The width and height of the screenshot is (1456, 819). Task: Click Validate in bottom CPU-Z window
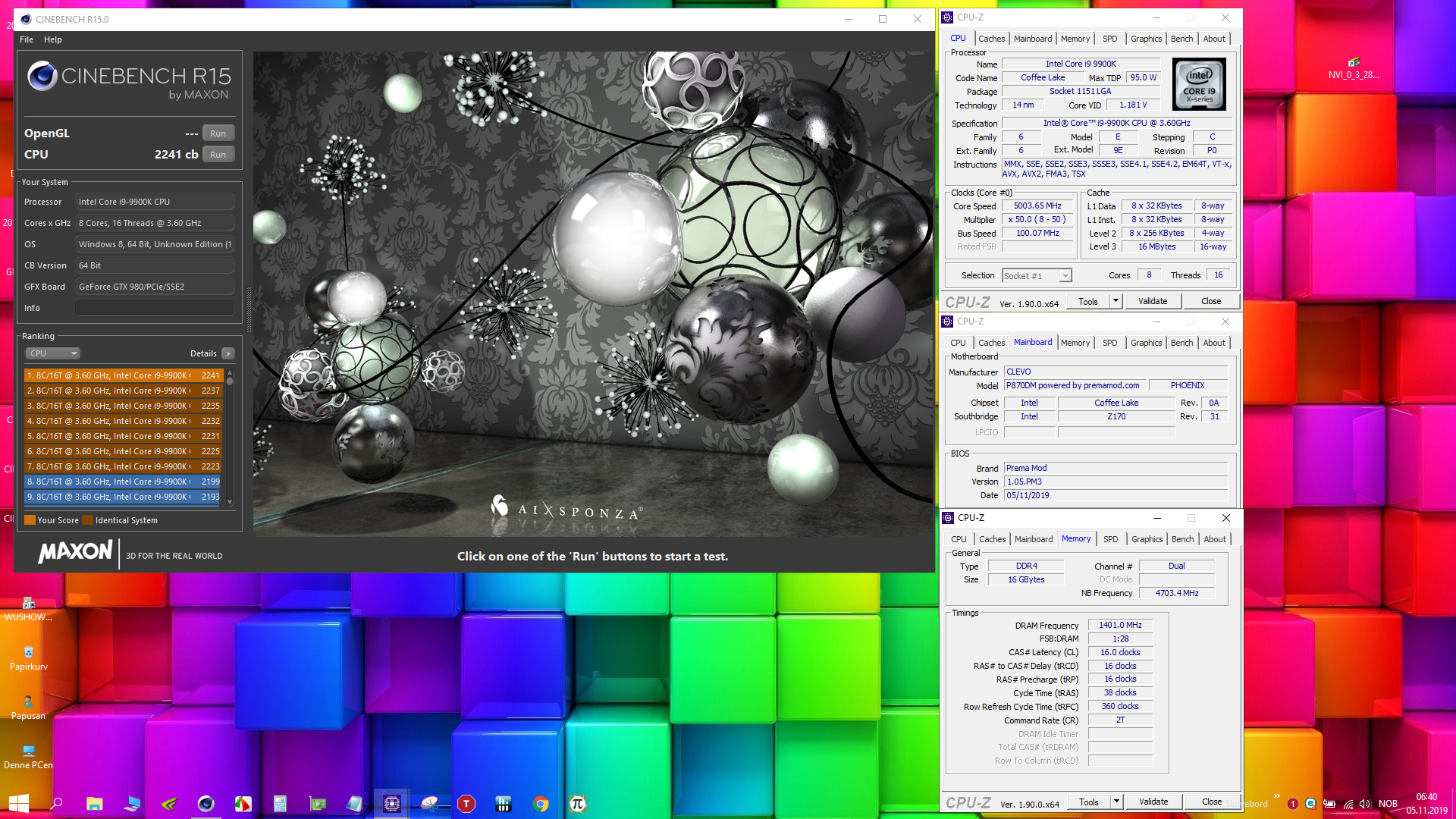pyautogui.click(x=1153, y=802)
